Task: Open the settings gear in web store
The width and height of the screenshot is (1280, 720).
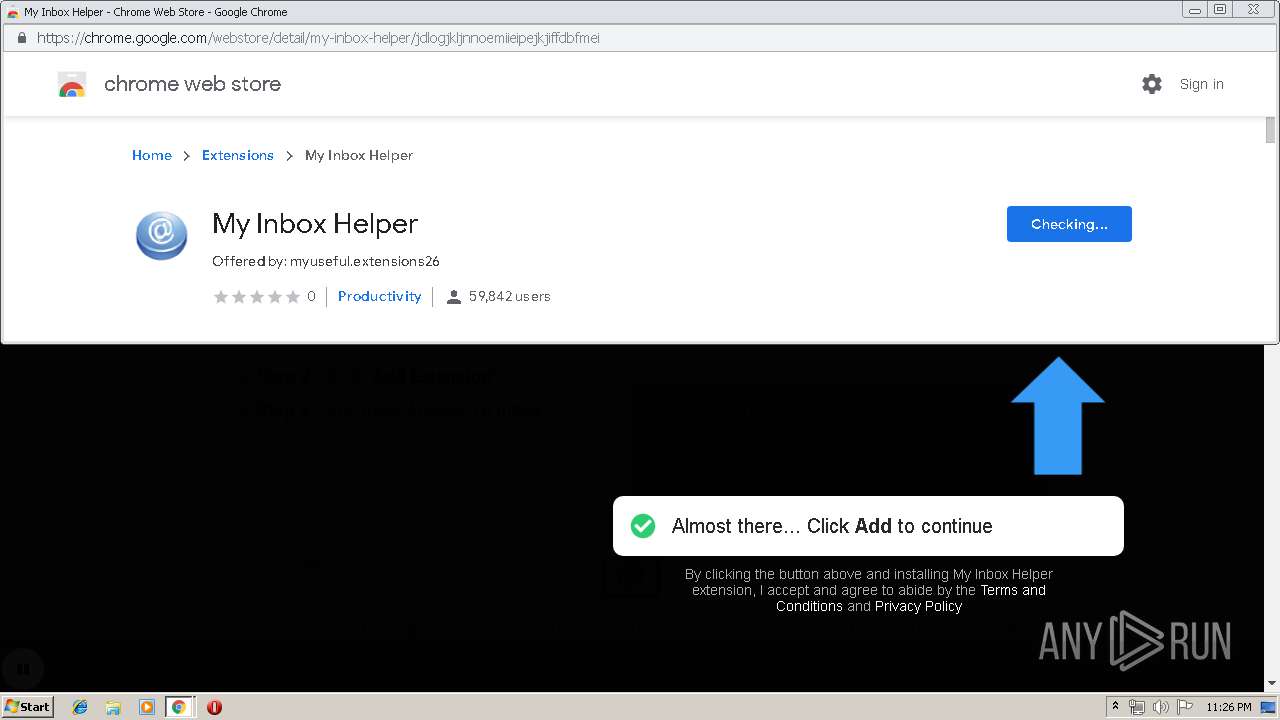Action: coord(1152,84)
